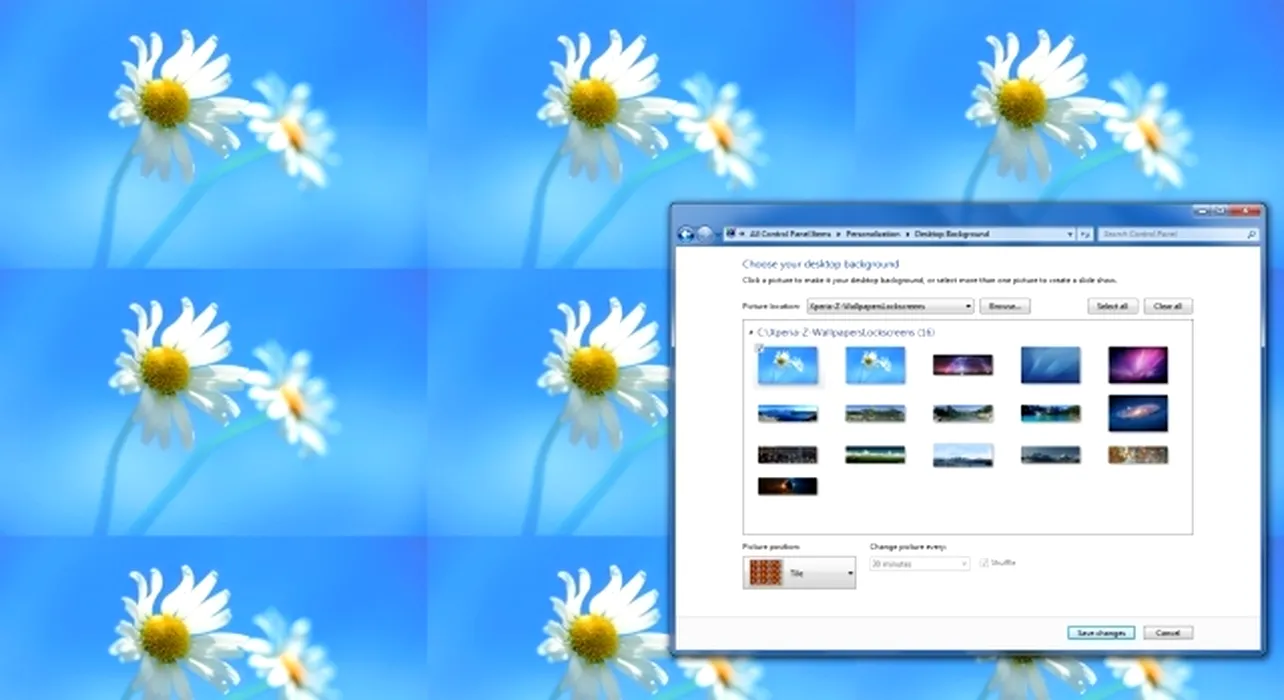Click Personalization in the breadcrumb path
The image size is (1284, 700).
pyautogui.click(x=873, y=234)
